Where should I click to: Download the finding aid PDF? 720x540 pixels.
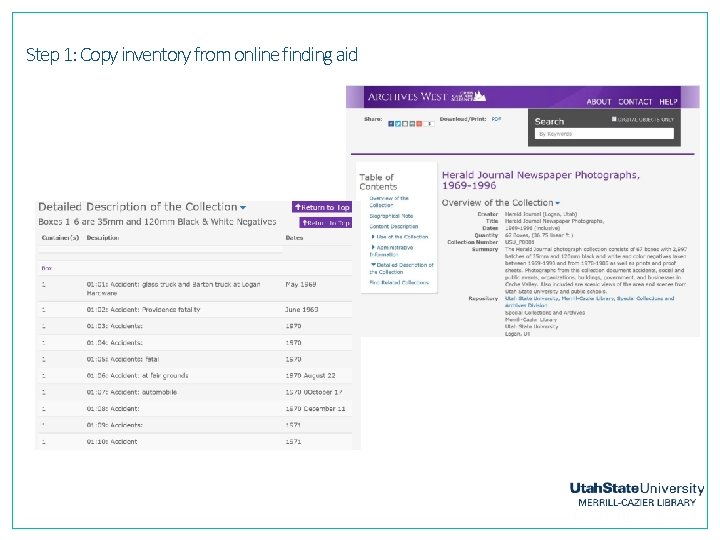point(496,119)
